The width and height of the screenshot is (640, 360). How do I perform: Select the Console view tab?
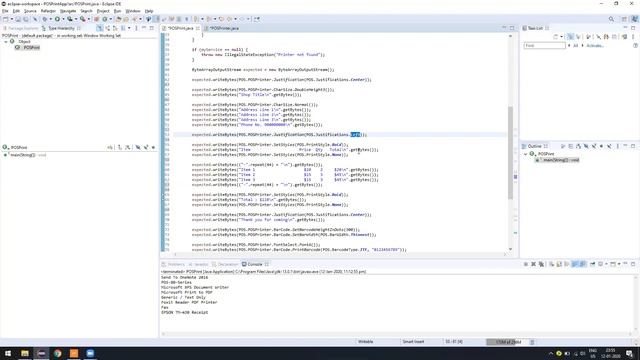(x=254, y=264)
